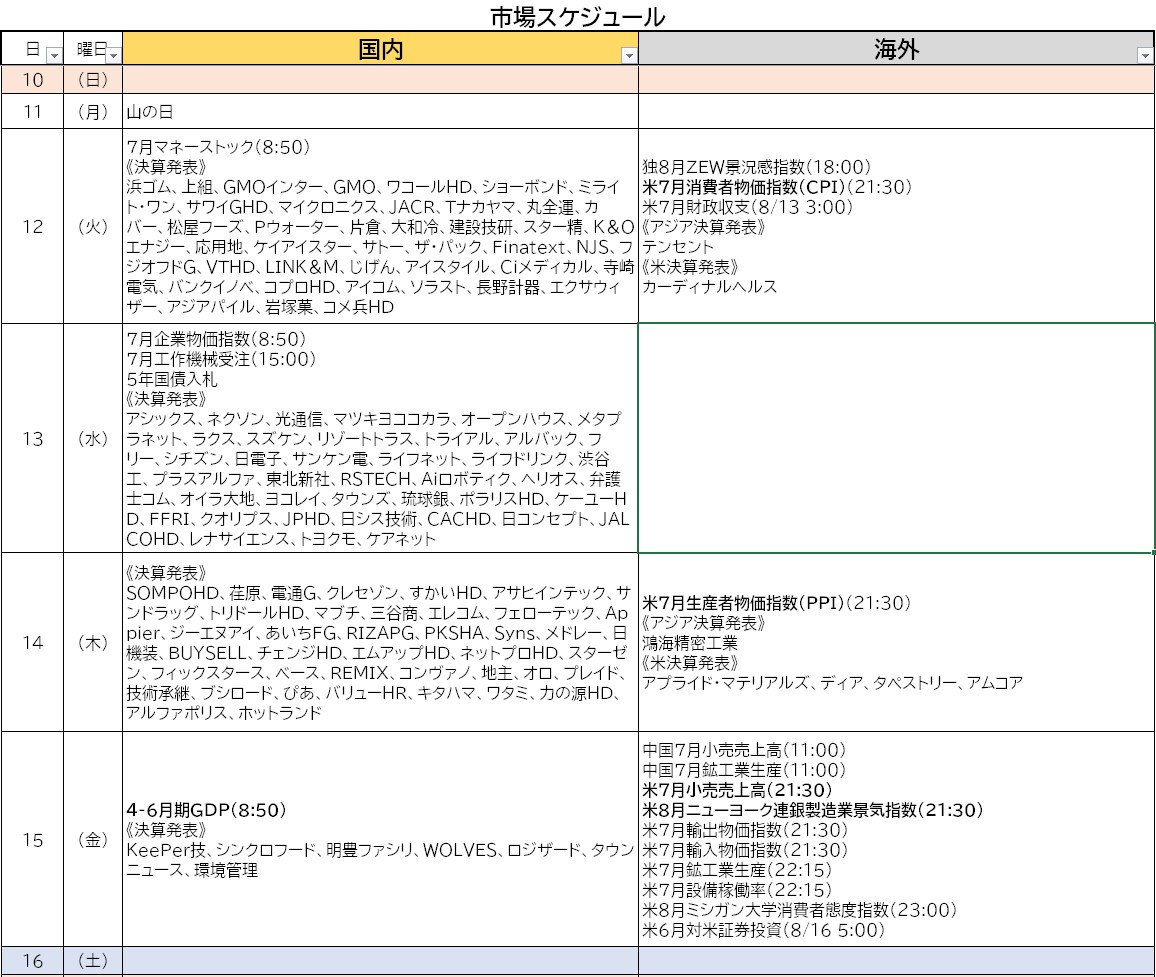Click the 市場スケジュール title

coord(577,16)
